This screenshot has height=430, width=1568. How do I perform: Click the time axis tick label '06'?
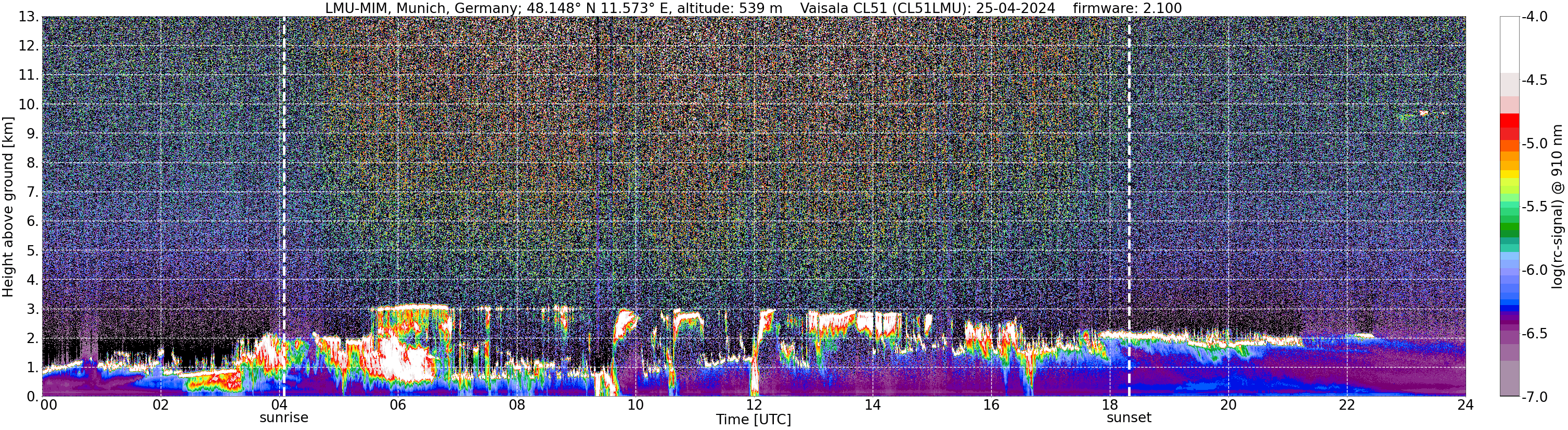(397, 405)
